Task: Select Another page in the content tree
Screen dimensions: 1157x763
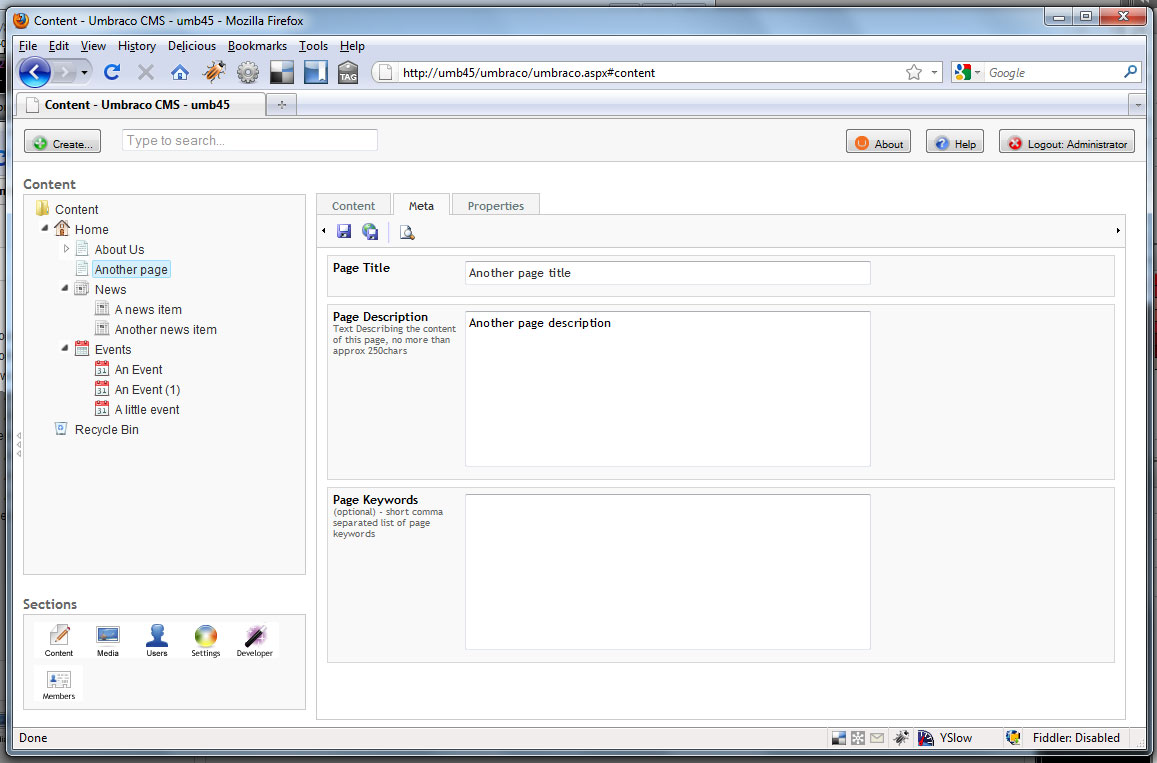Action: (x=131, y=269)
